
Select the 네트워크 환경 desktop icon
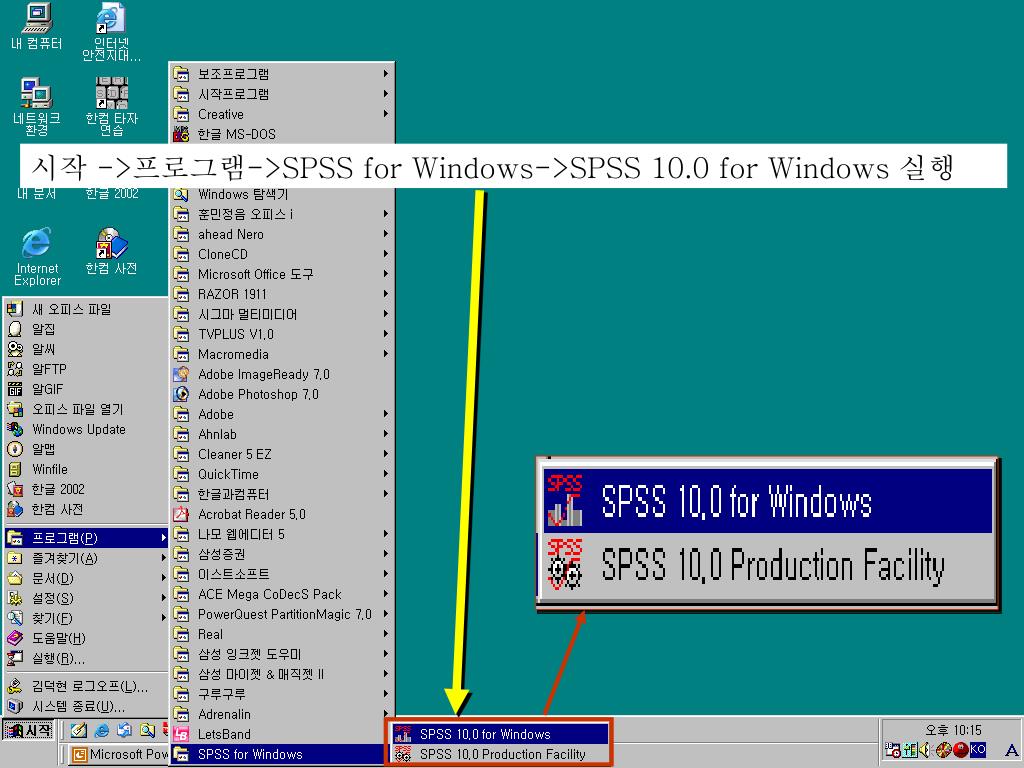(x=37, y=106)
